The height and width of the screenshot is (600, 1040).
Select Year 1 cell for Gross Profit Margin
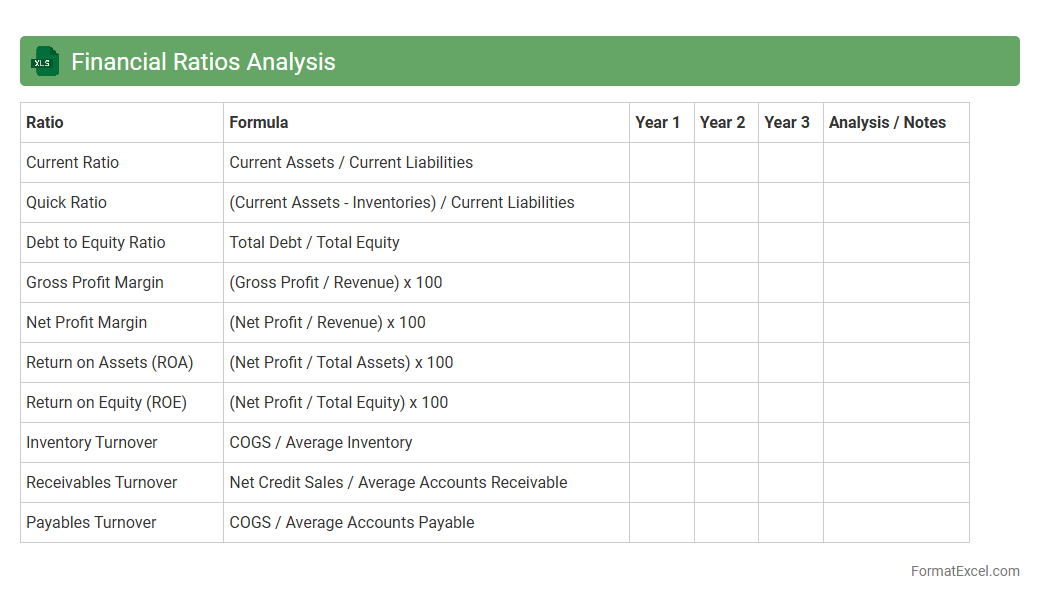pyautogui.click(x=661, y=282)
